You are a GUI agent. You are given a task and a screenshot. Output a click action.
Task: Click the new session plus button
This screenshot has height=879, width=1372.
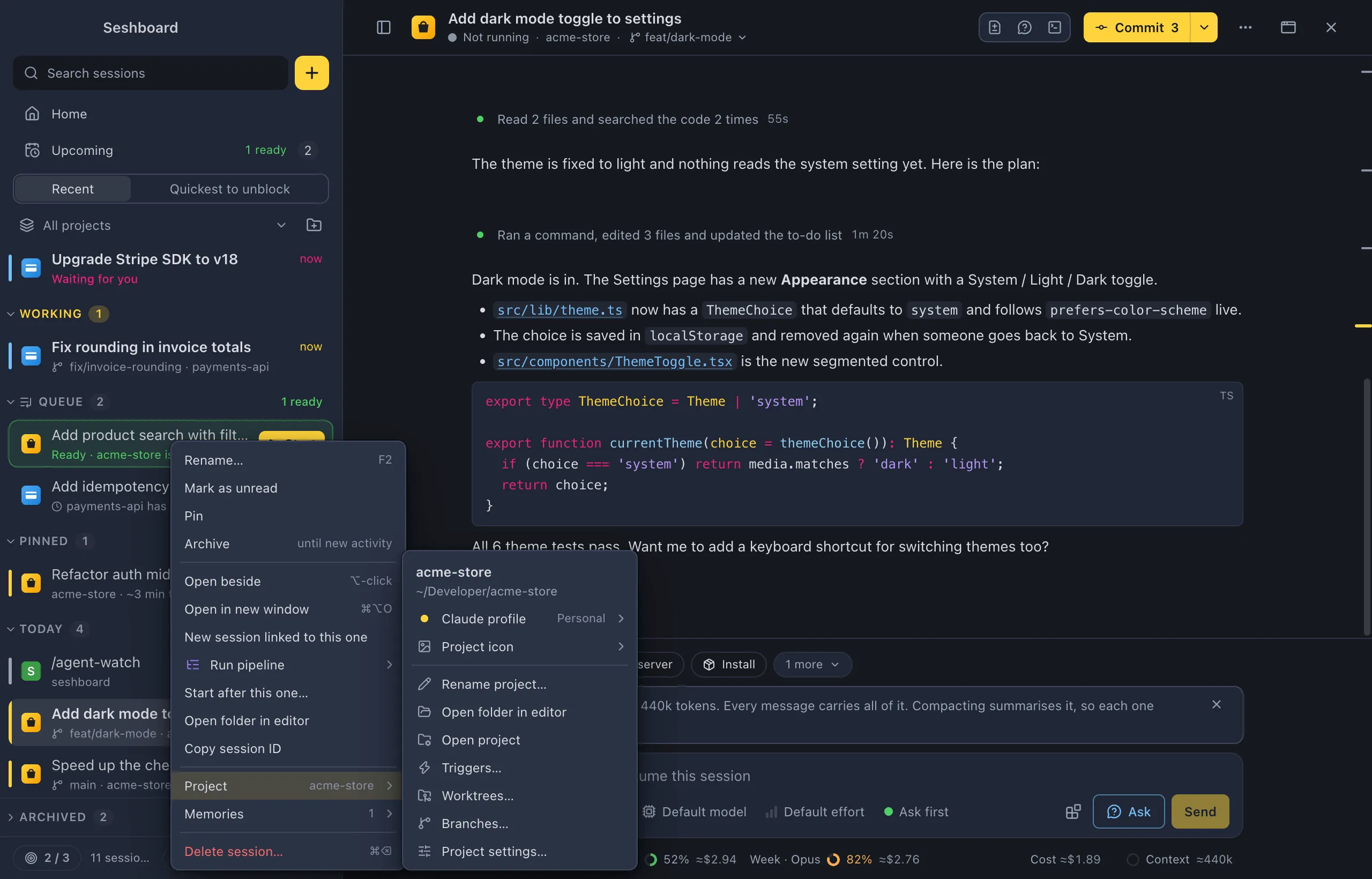click(311, 73)
